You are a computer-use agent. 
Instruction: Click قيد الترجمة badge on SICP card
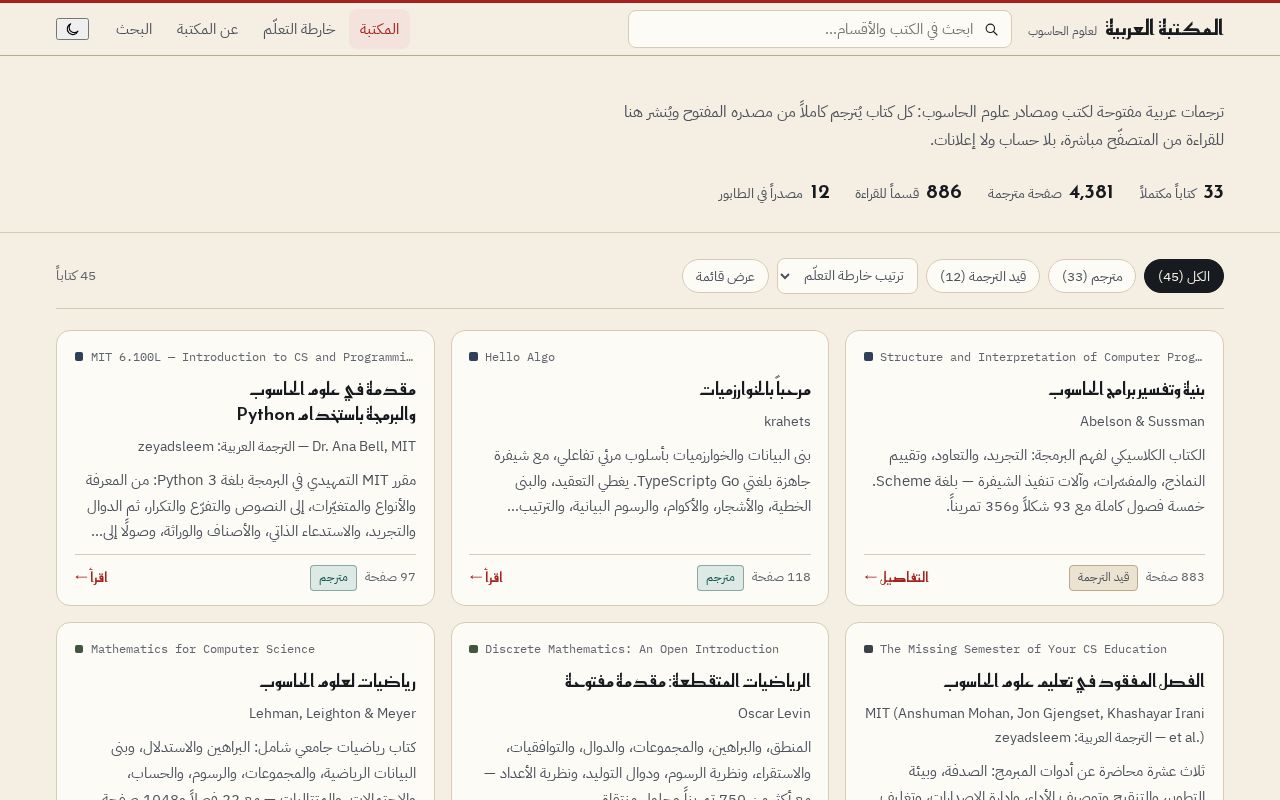pos(1103,578)
